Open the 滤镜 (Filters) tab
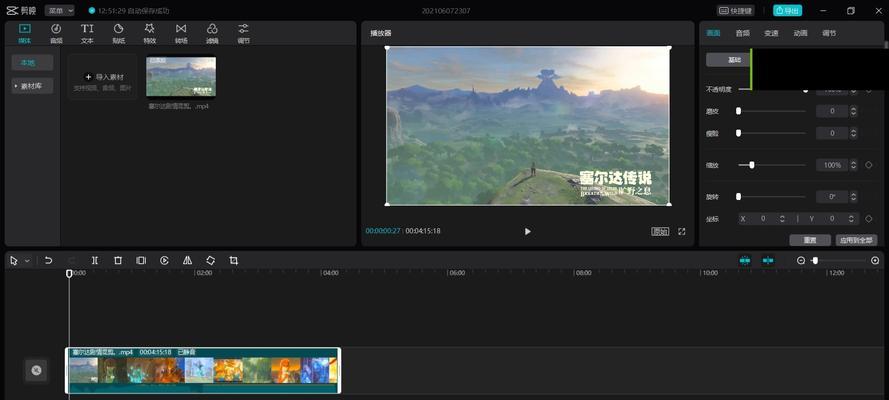This screenshot has height=400, width=889. (212, 33)
